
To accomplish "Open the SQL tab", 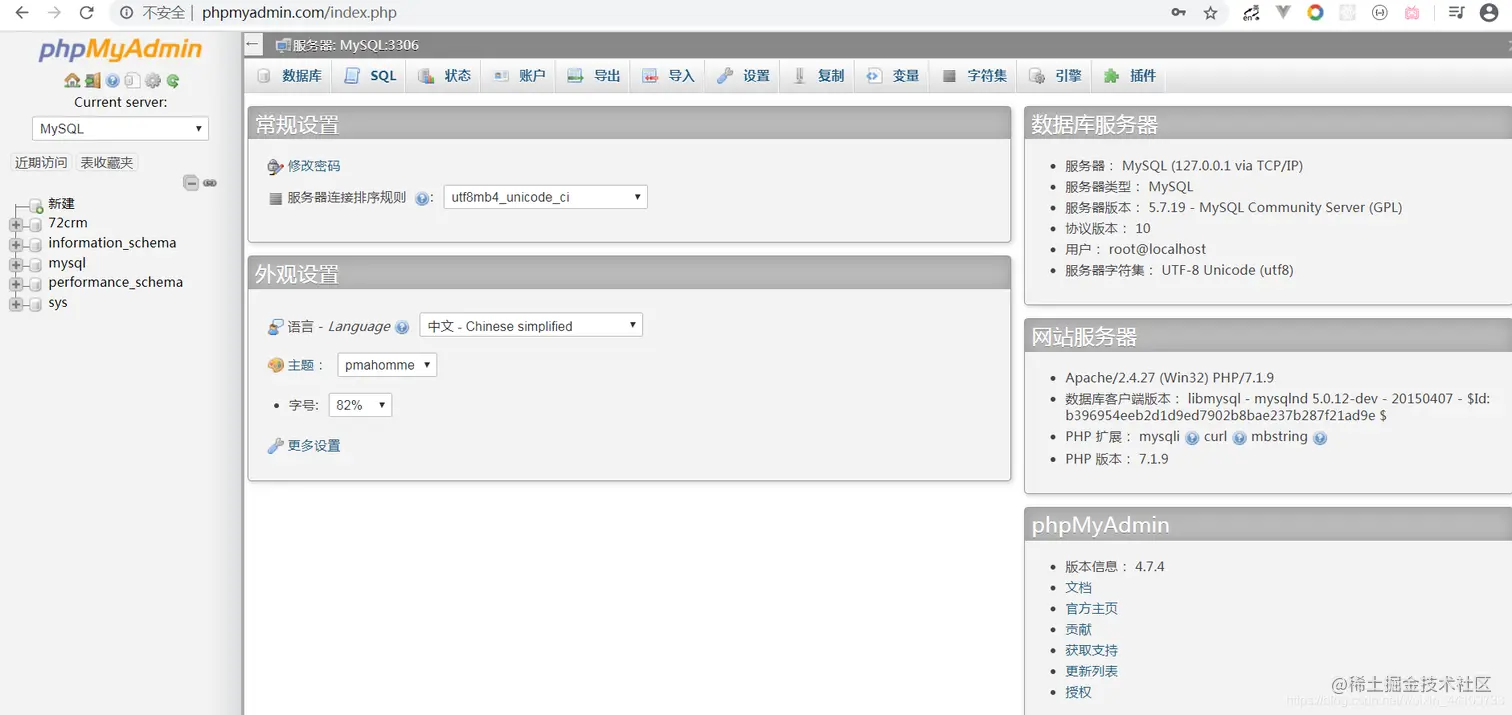I will coord(370,76).
